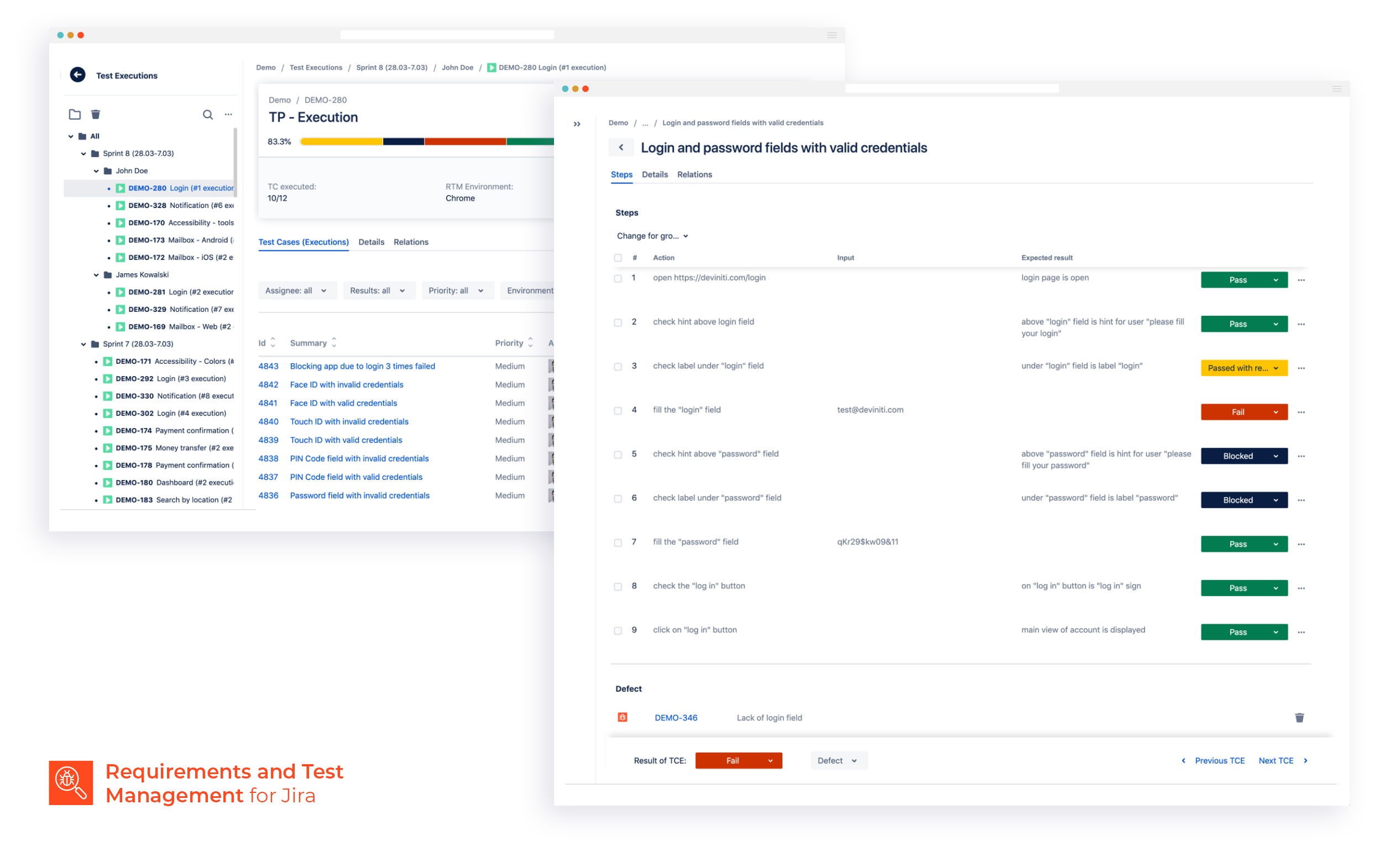This screenshot has height=846, width=1400.
Task: Switch to Relations tab in front window
Action: (x=696, y=175)
